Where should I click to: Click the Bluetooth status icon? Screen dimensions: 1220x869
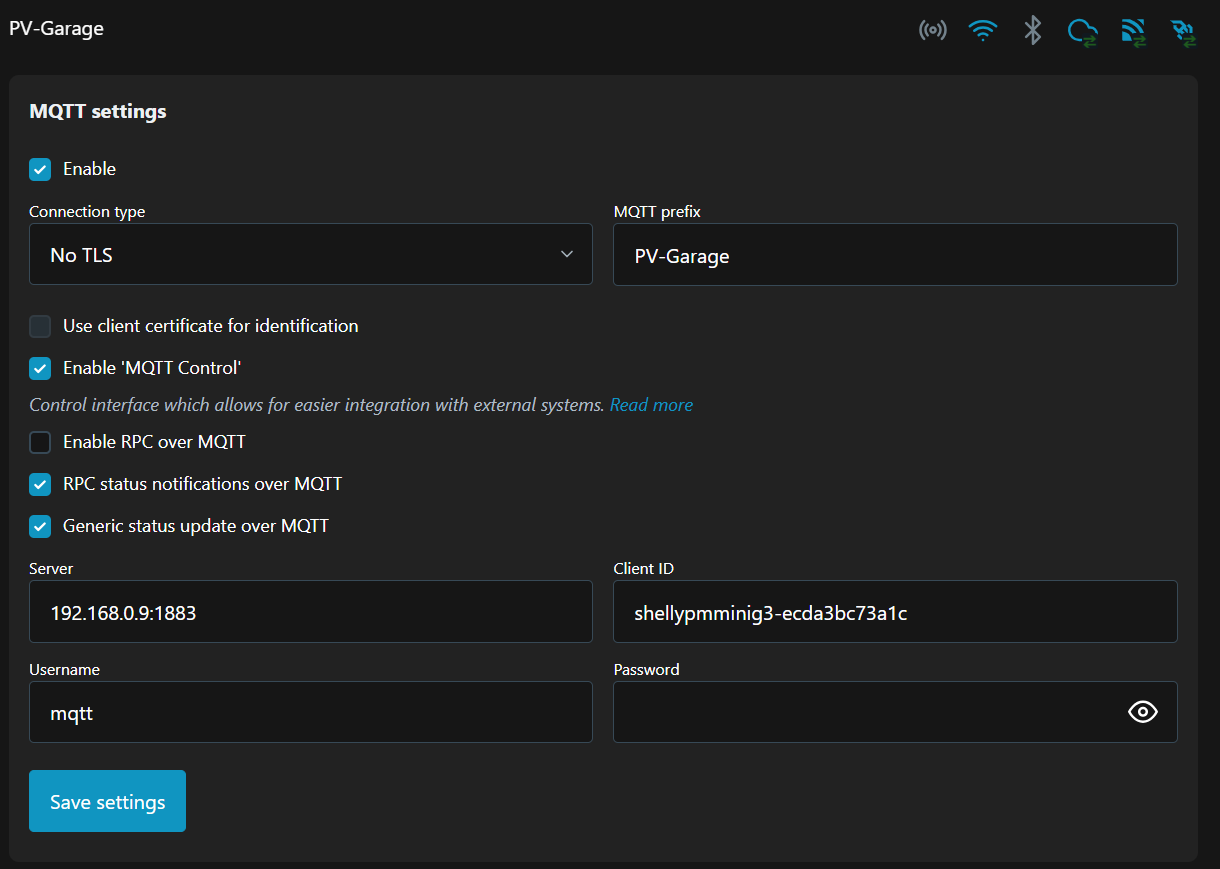click(x=1033, y=30)
